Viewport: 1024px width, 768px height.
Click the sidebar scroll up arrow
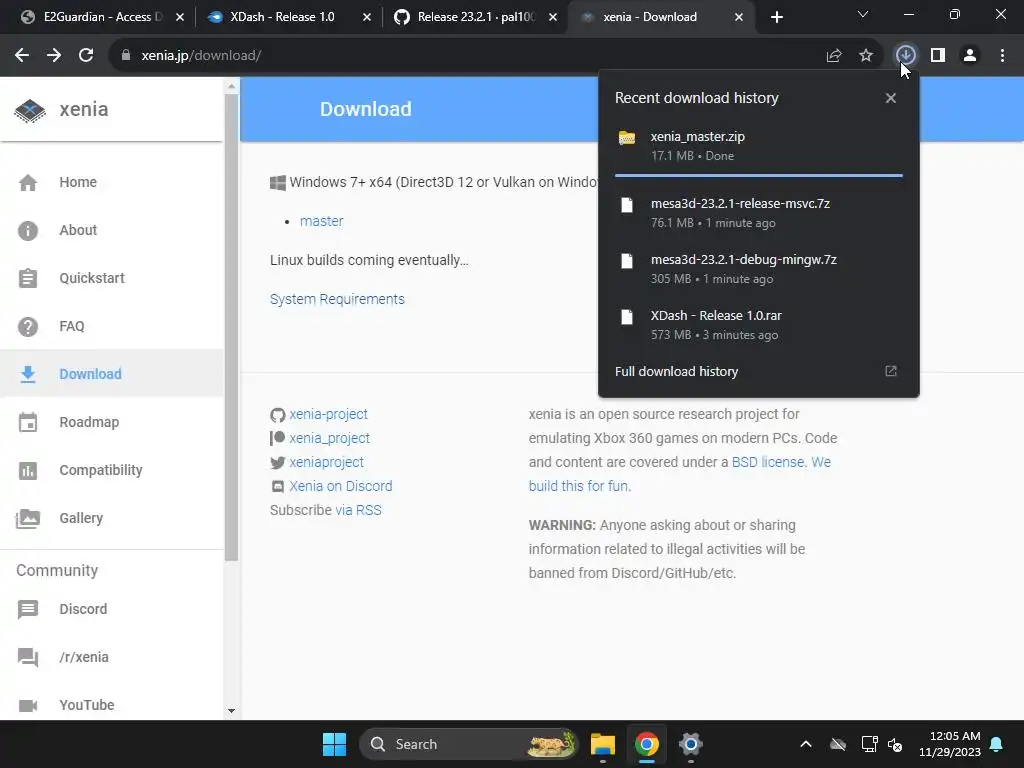(231, 86)
